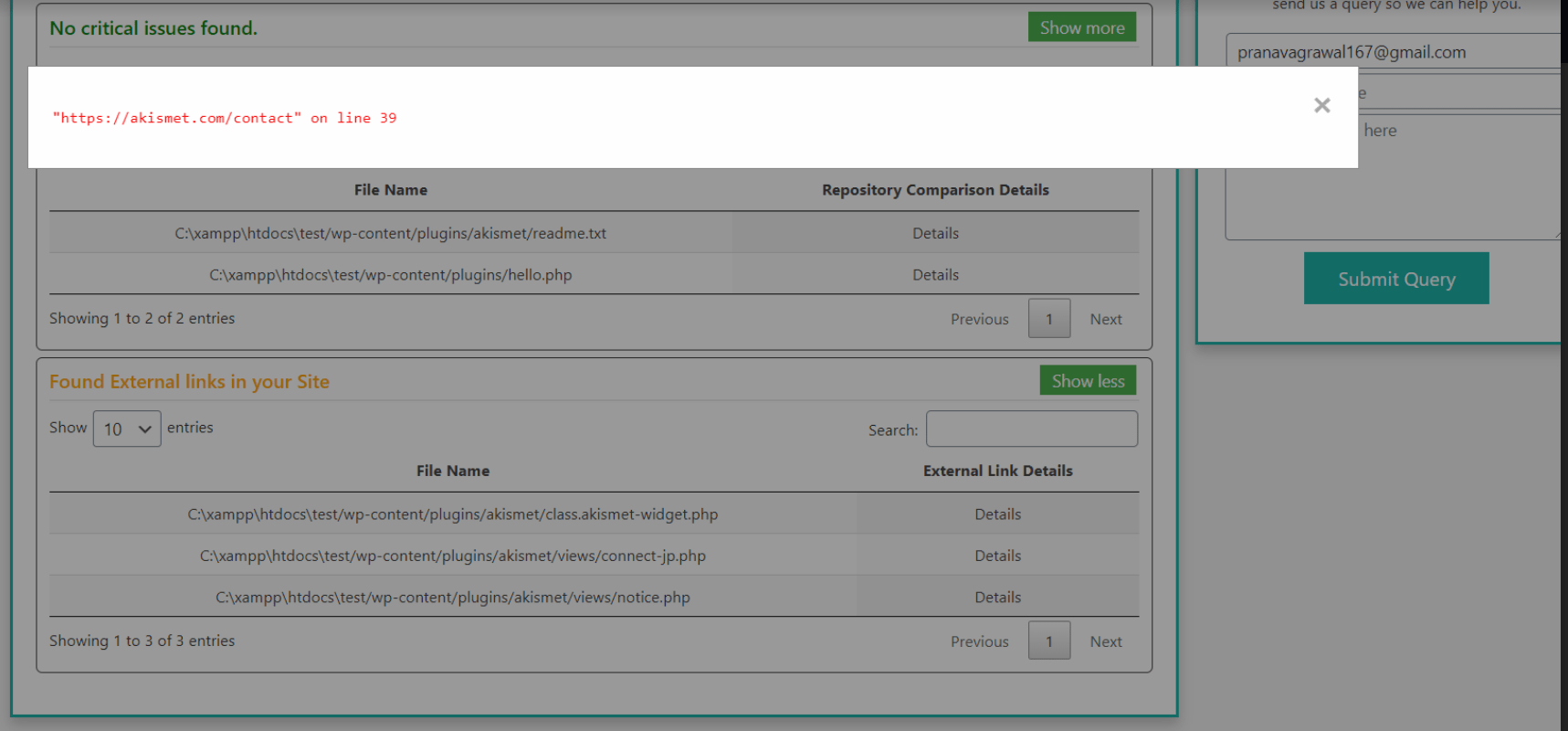
Task: Select page 1 in external links table
Action: pos(1049,641)
